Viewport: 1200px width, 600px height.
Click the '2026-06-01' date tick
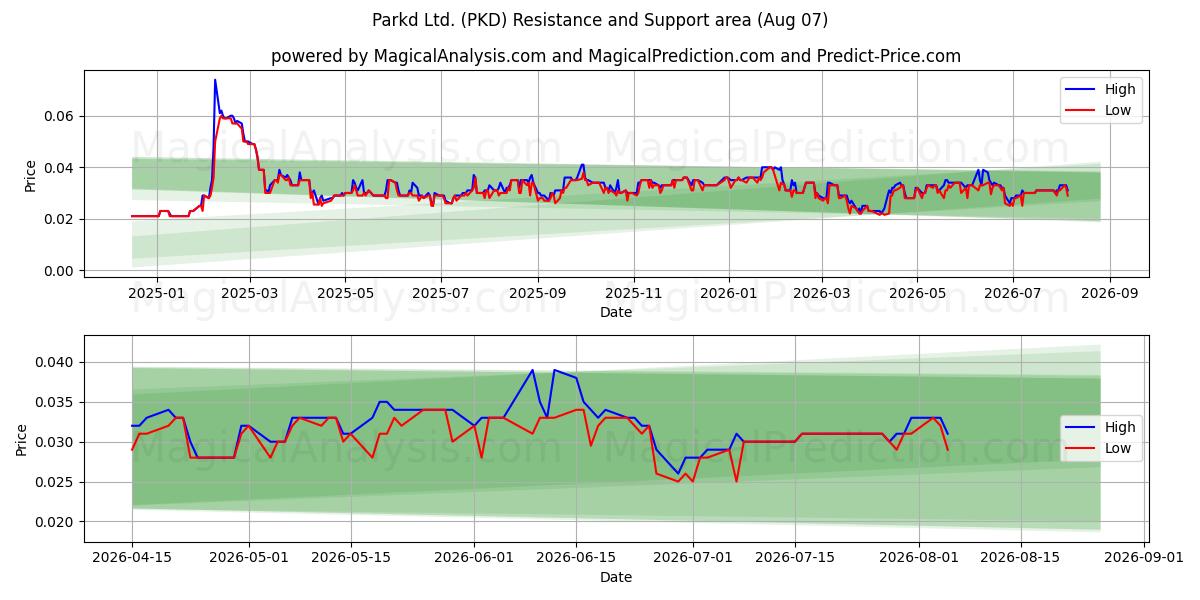(x=475, y=559)
